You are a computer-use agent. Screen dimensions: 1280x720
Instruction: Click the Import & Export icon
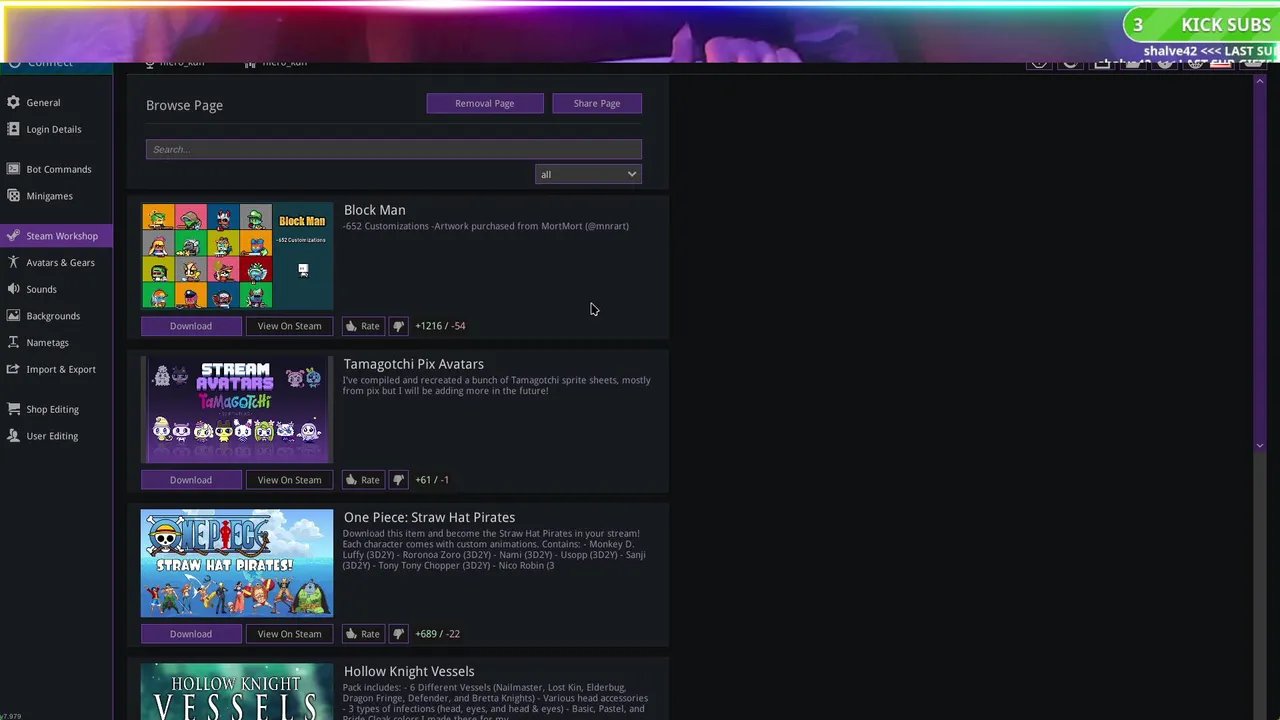point(13,369)
